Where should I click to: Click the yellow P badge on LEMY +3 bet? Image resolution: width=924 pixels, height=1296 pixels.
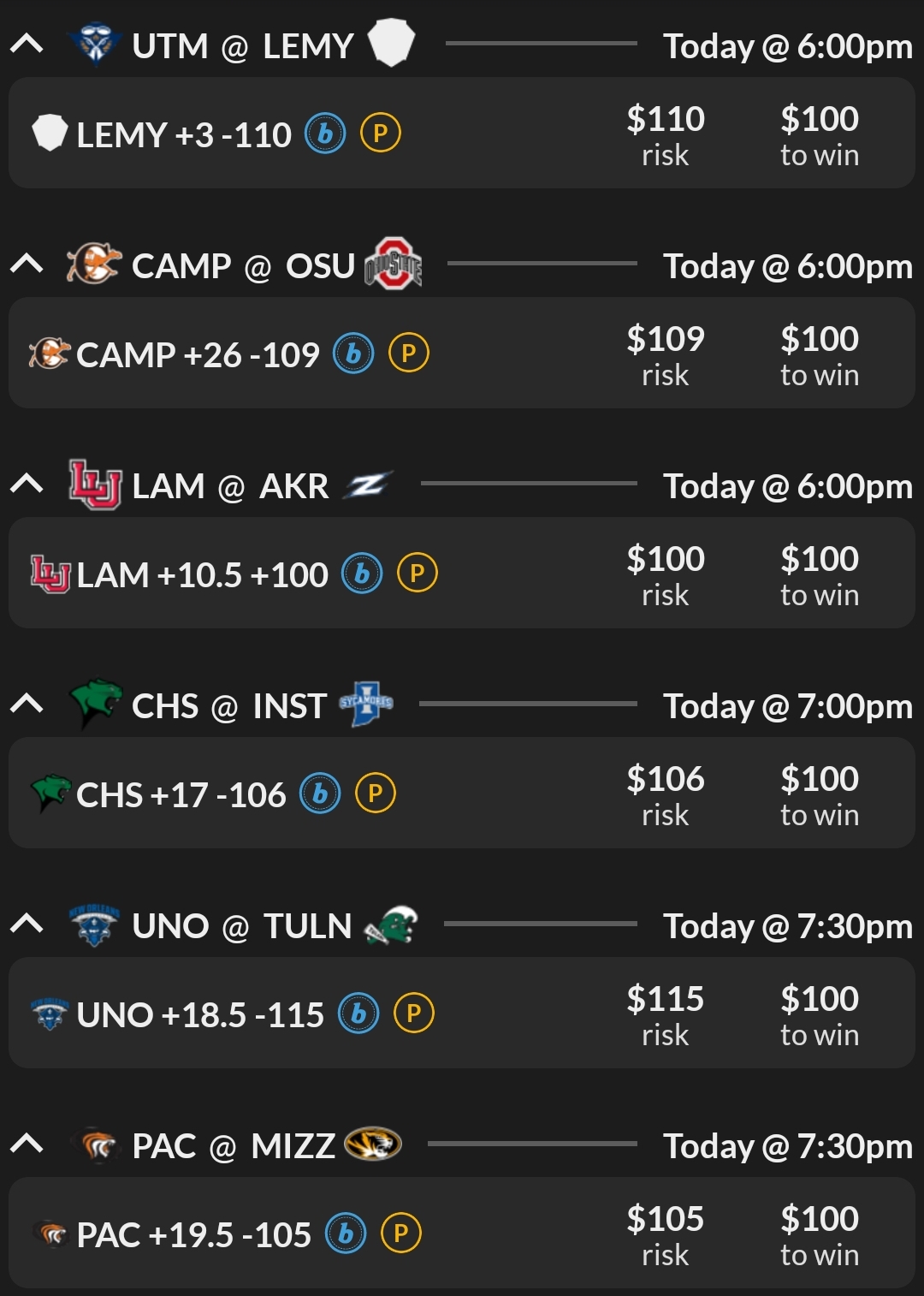click(x=381, y=134)
